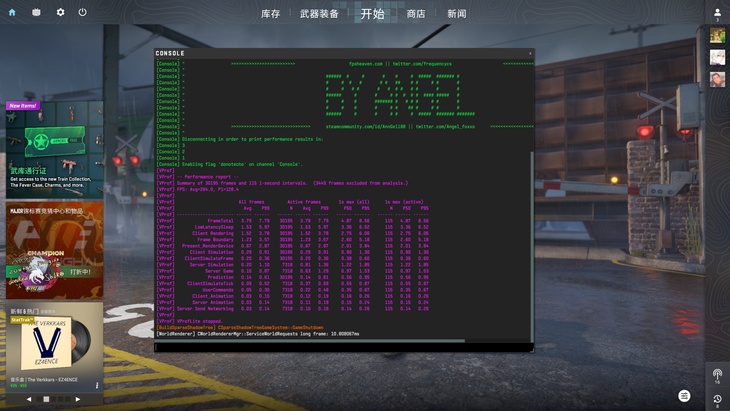Click the fpsheaven.com text in console

pos(366,64)
